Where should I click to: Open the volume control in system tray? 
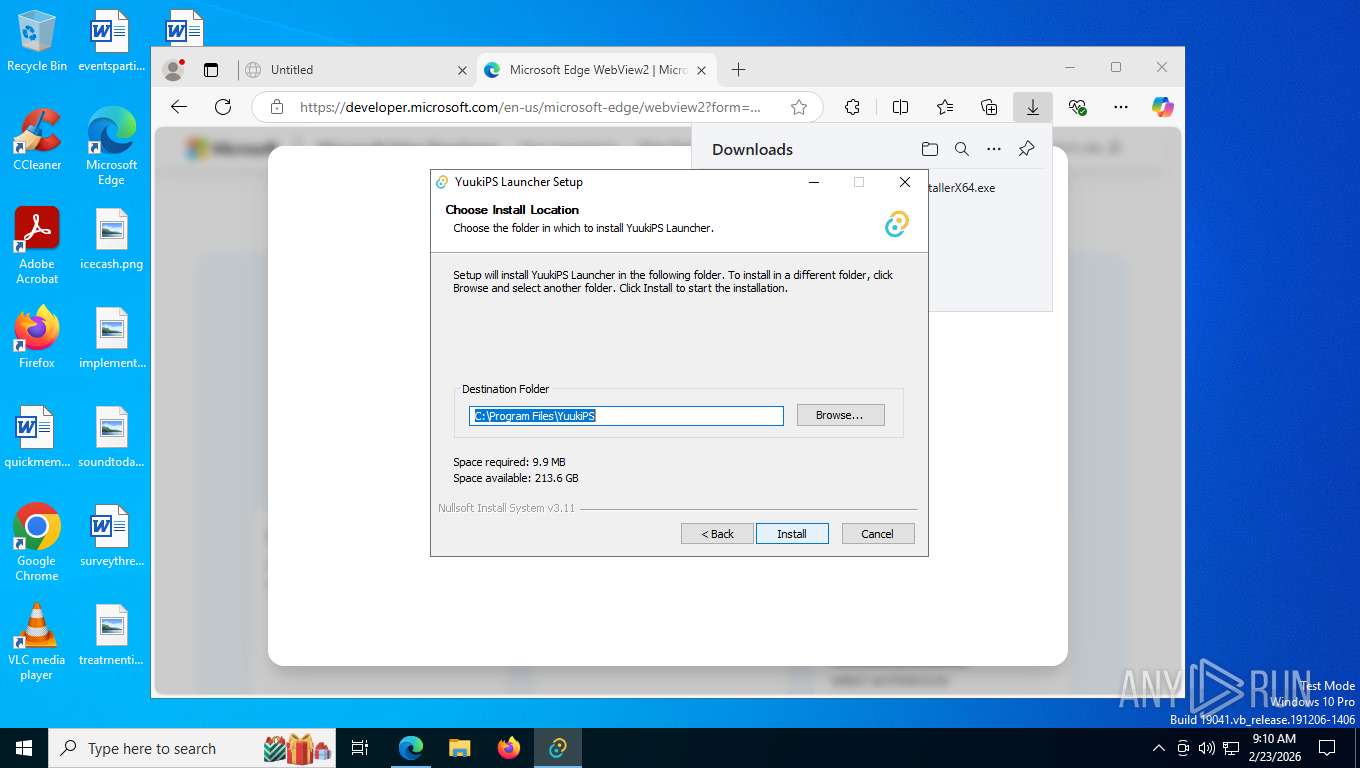[1206, 748]
